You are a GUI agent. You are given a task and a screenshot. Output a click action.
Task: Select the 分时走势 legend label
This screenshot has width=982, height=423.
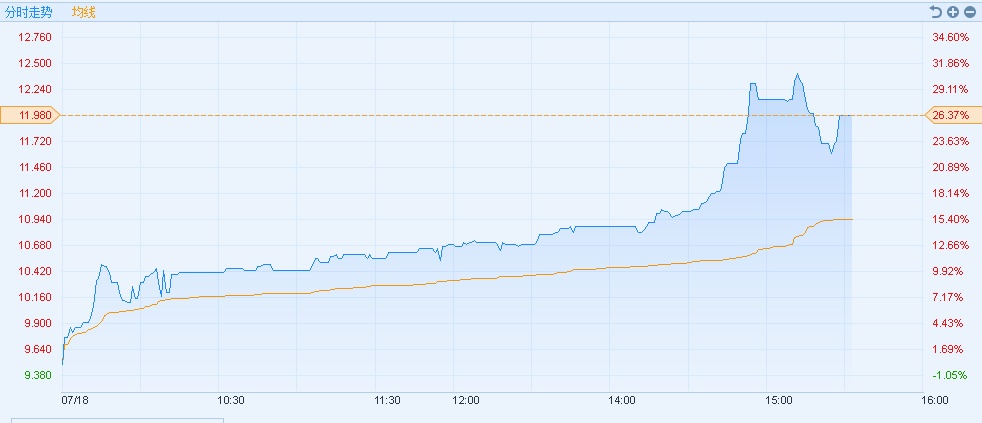[29, 12]
